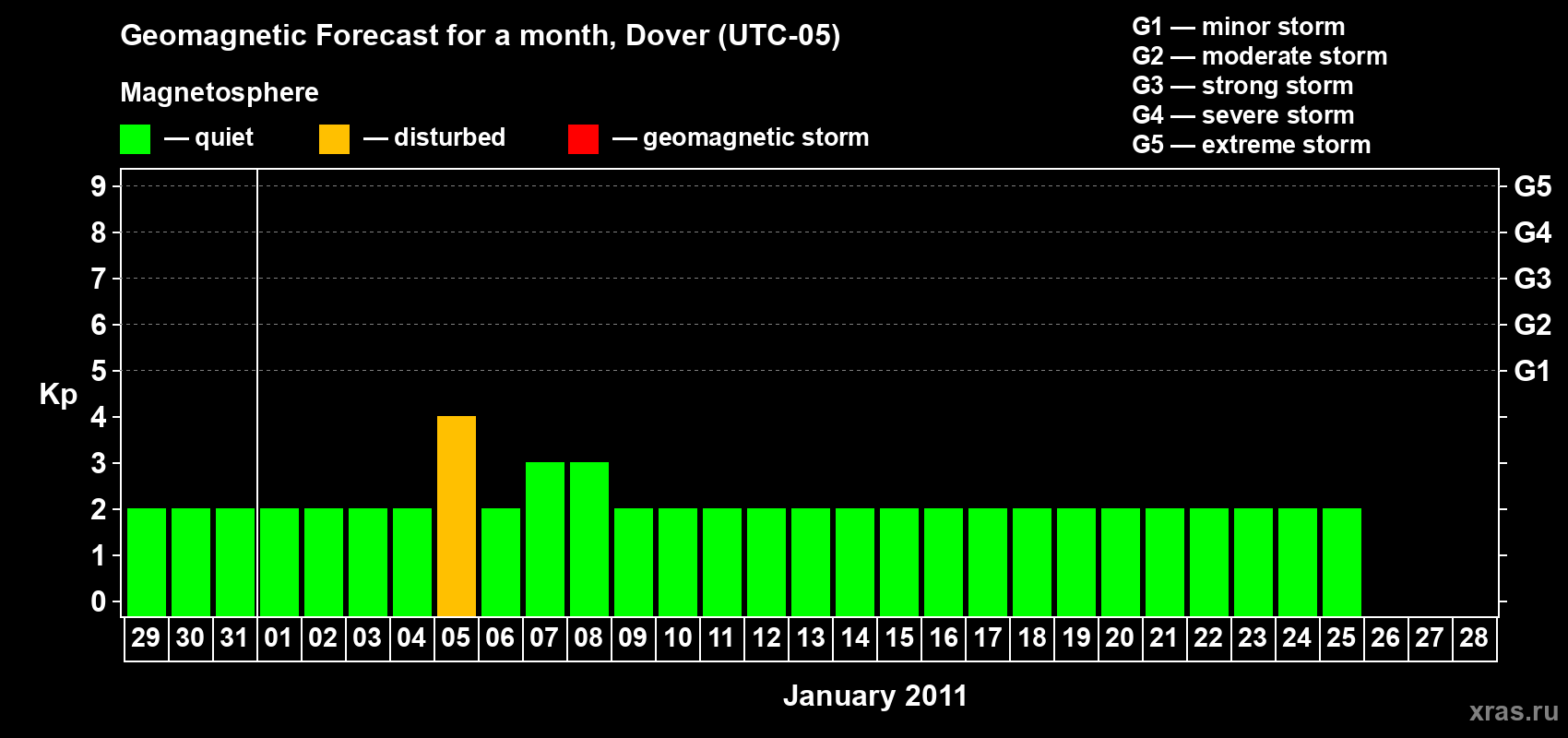Select the green bar for day 16
Screen dimensions: 1568x738
click(944, 562)
